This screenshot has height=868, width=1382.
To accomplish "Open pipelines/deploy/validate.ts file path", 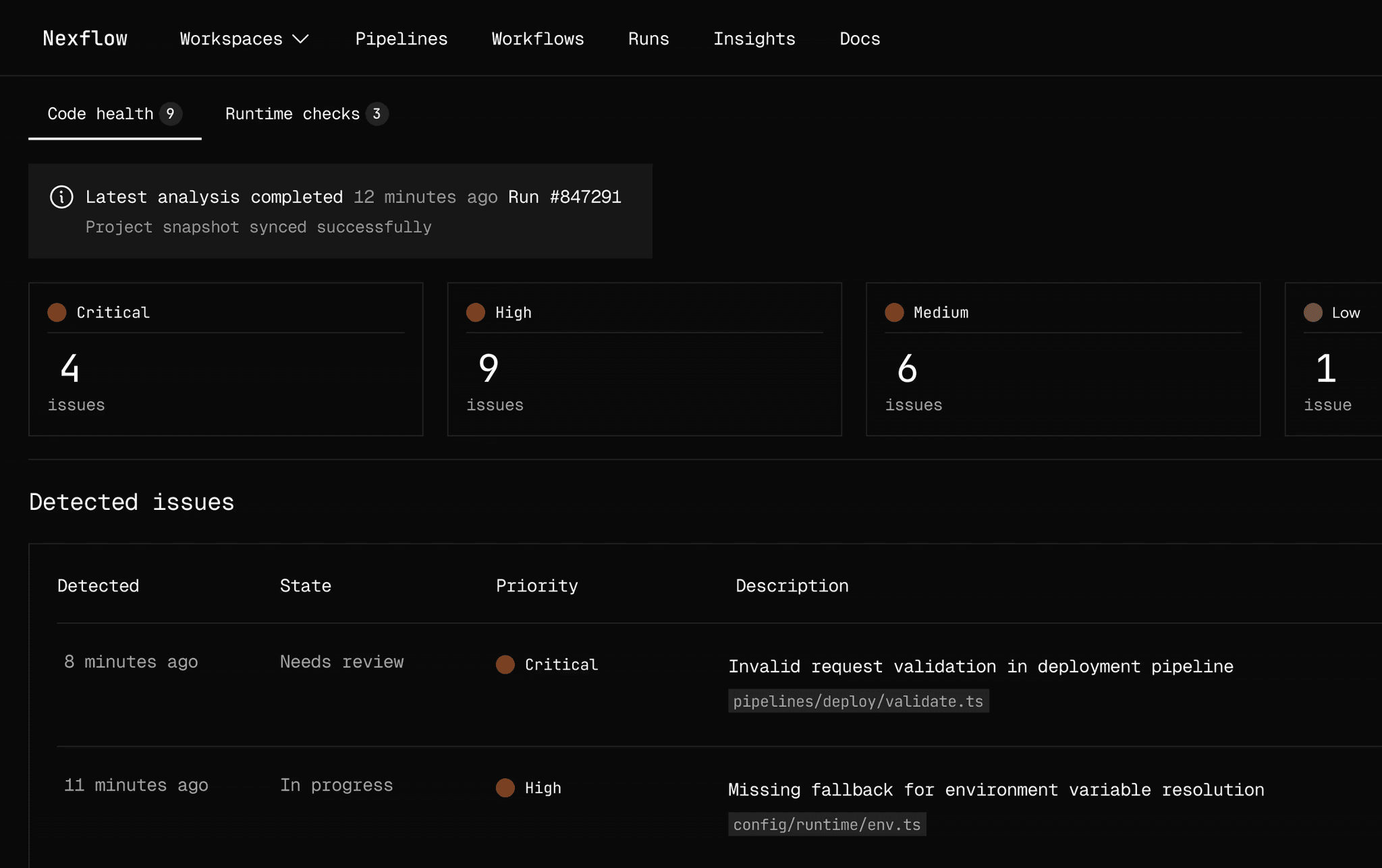I will 858,701.
